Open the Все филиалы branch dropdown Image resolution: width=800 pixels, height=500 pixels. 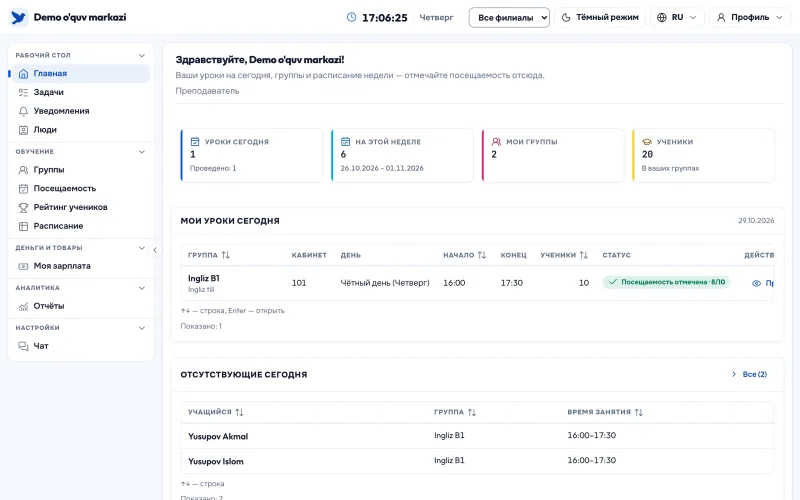tap(509, 17)
